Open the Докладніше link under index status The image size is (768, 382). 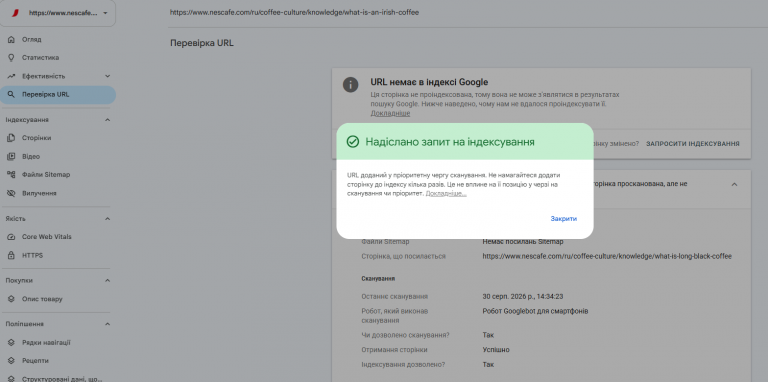tap(390, 113)
